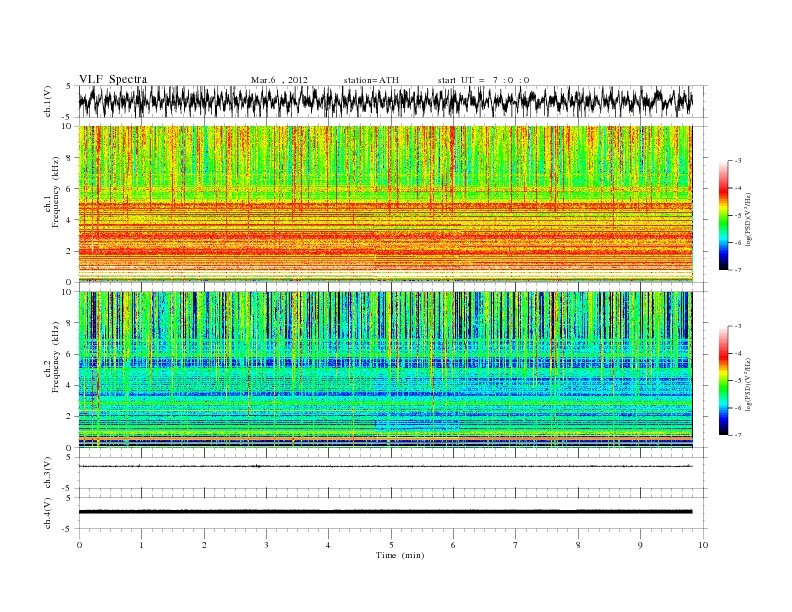This screenshot has width=792, height=612.
Task: Click the ch.1 voltage waveform trace
Action: (385, 101)
